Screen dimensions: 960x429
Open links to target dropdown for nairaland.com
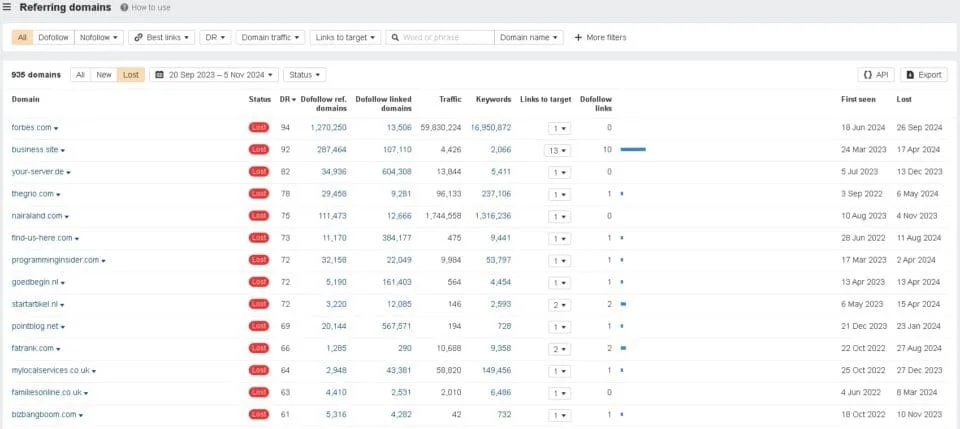(560, 216)
